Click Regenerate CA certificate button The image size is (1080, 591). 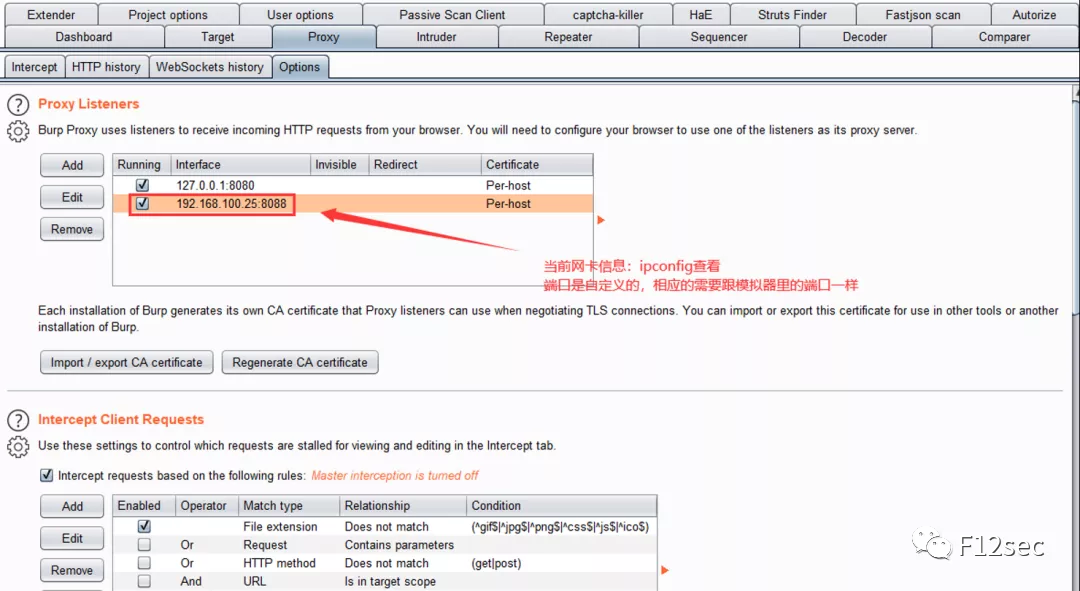[300, 362]
